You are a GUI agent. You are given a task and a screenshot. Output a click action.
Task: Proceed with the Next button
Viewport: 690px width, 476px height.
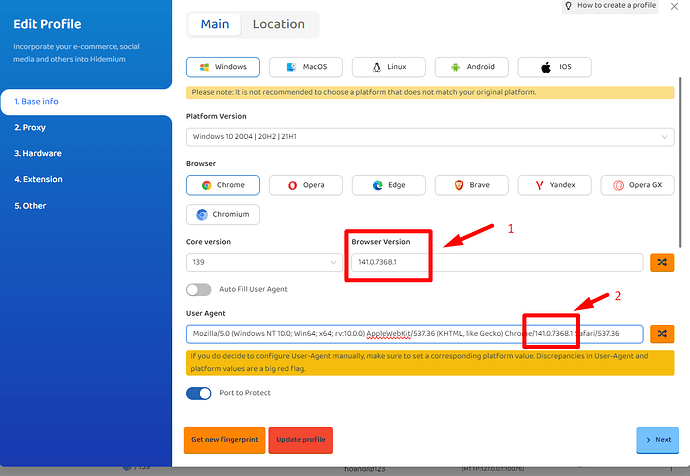pyautogui.click(x=657, y=440)
